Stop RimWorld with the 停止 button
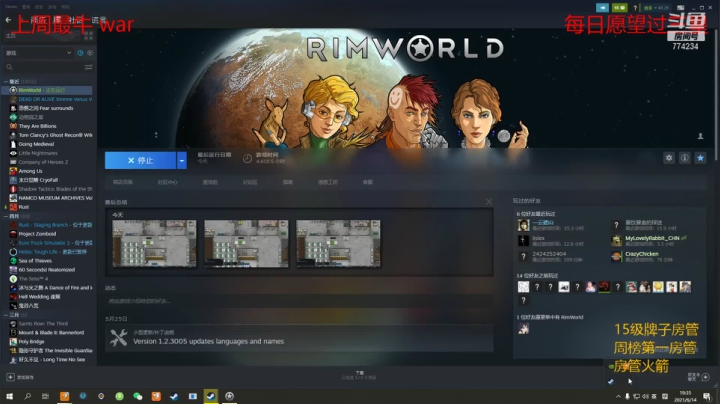This screenshot has height=404, width=720. (141, 160)
